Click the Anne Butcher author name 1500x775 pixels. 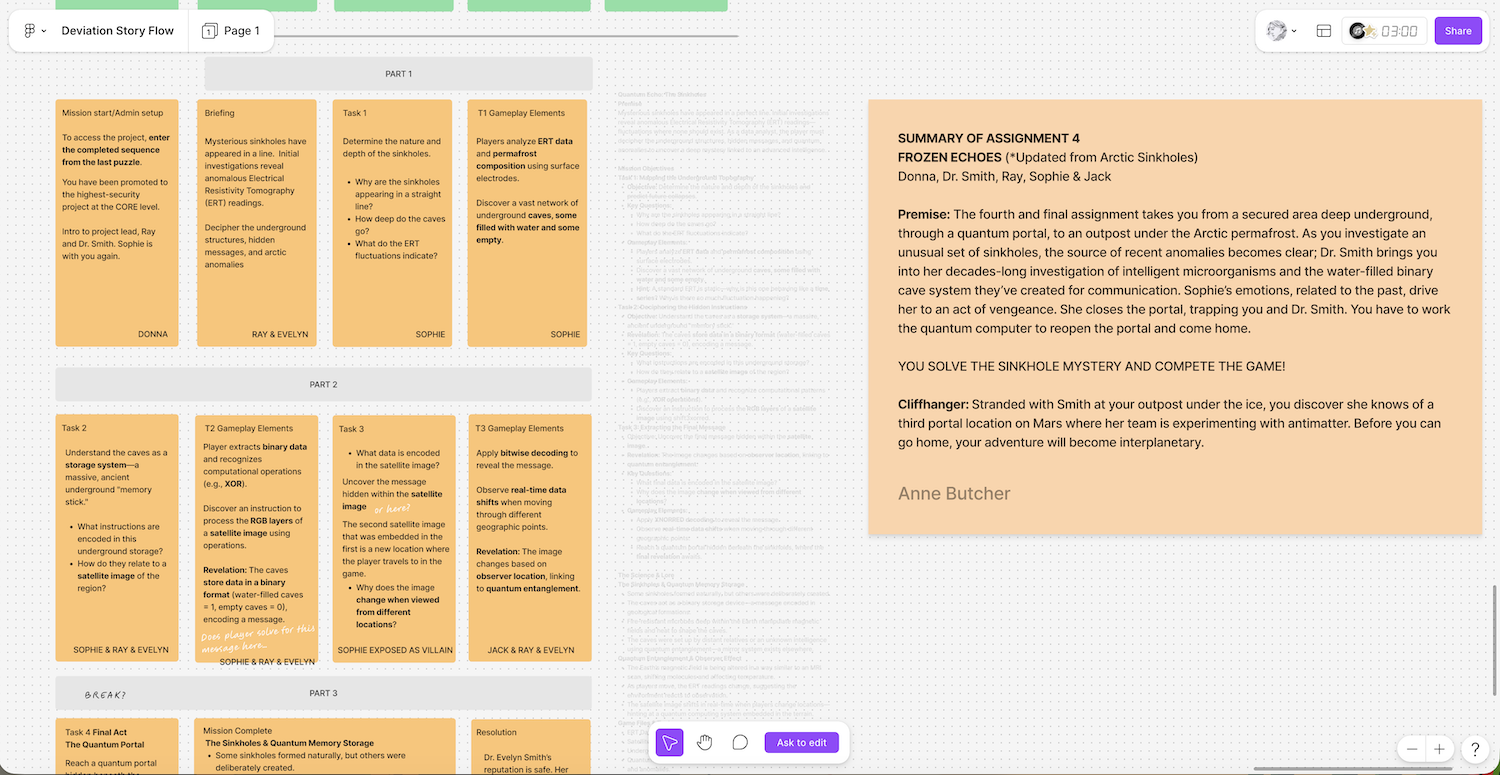click(954, 494)
